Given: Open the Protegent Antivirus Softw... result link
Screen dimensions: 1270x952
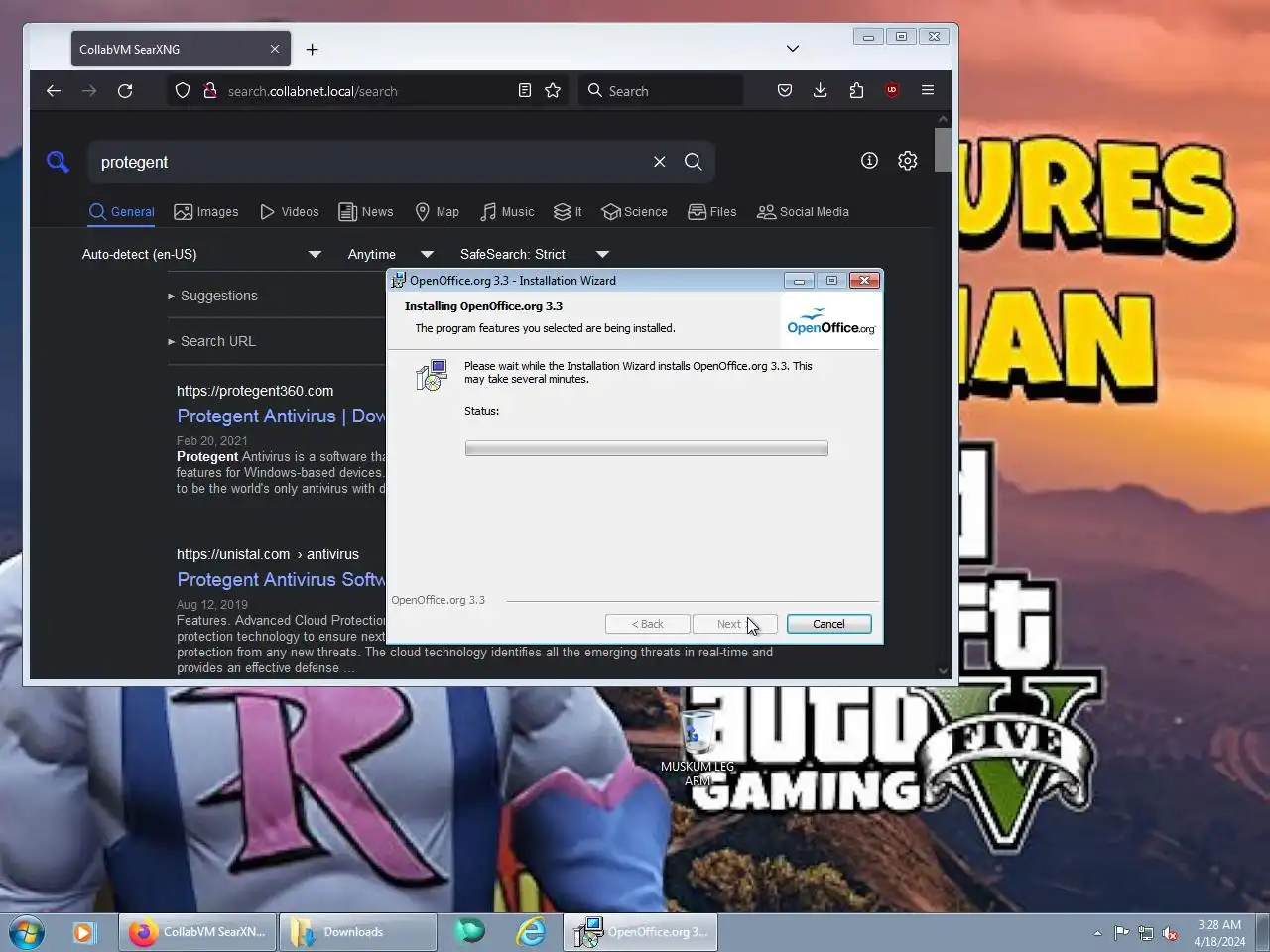Looking at the screenshot, I should coord(281,580).
